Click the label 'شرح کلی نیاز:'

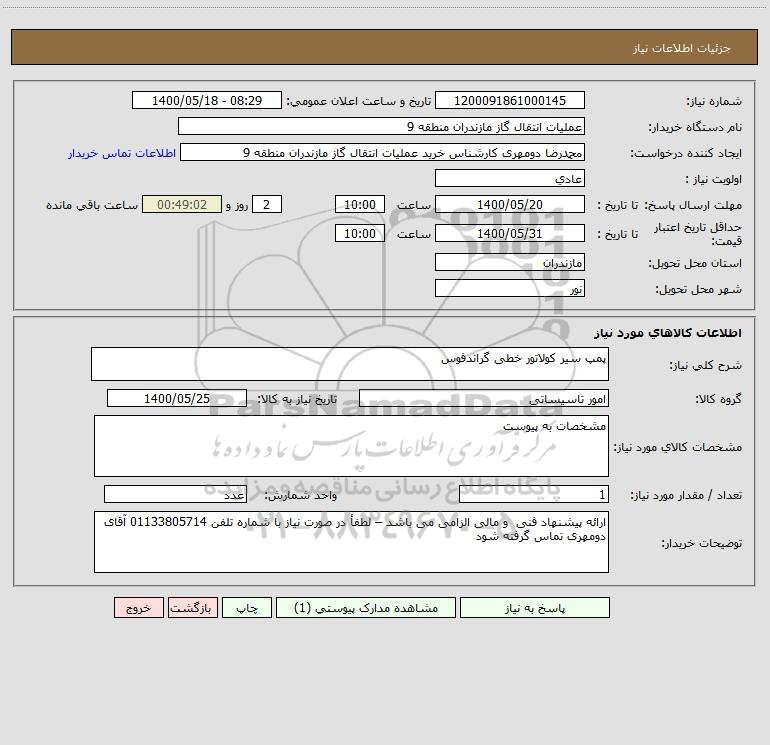(x=706, y=365)
